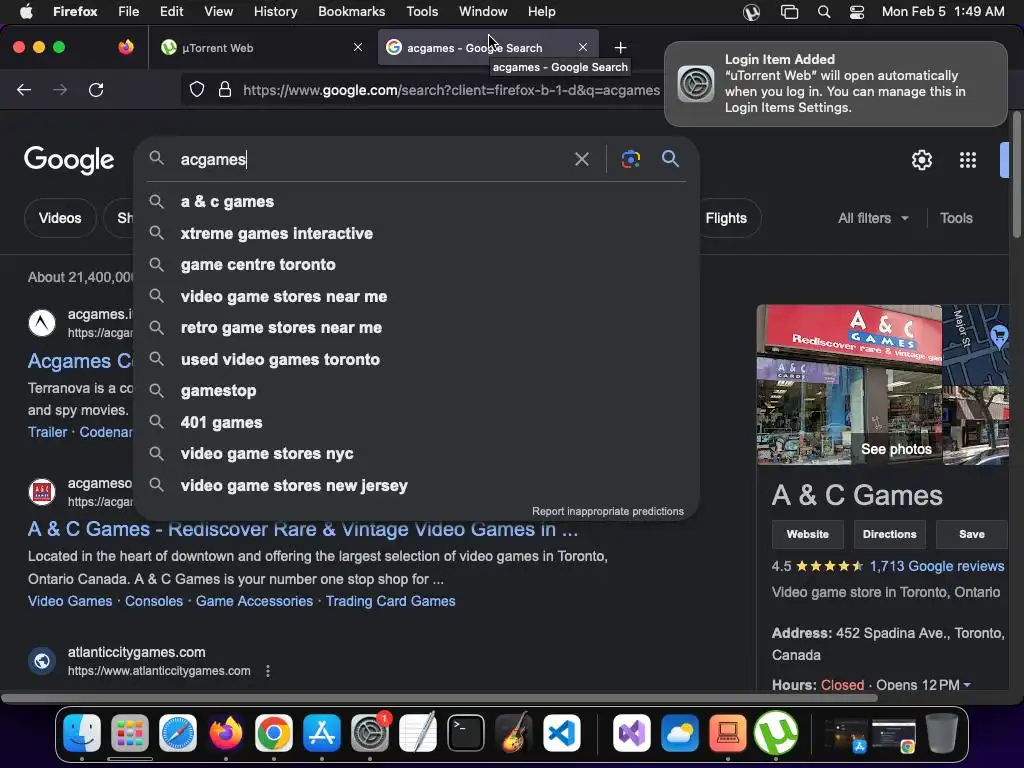The image size is (1024, 768).
Task: Open Terminal from the Dock
Action: (466, 733)
